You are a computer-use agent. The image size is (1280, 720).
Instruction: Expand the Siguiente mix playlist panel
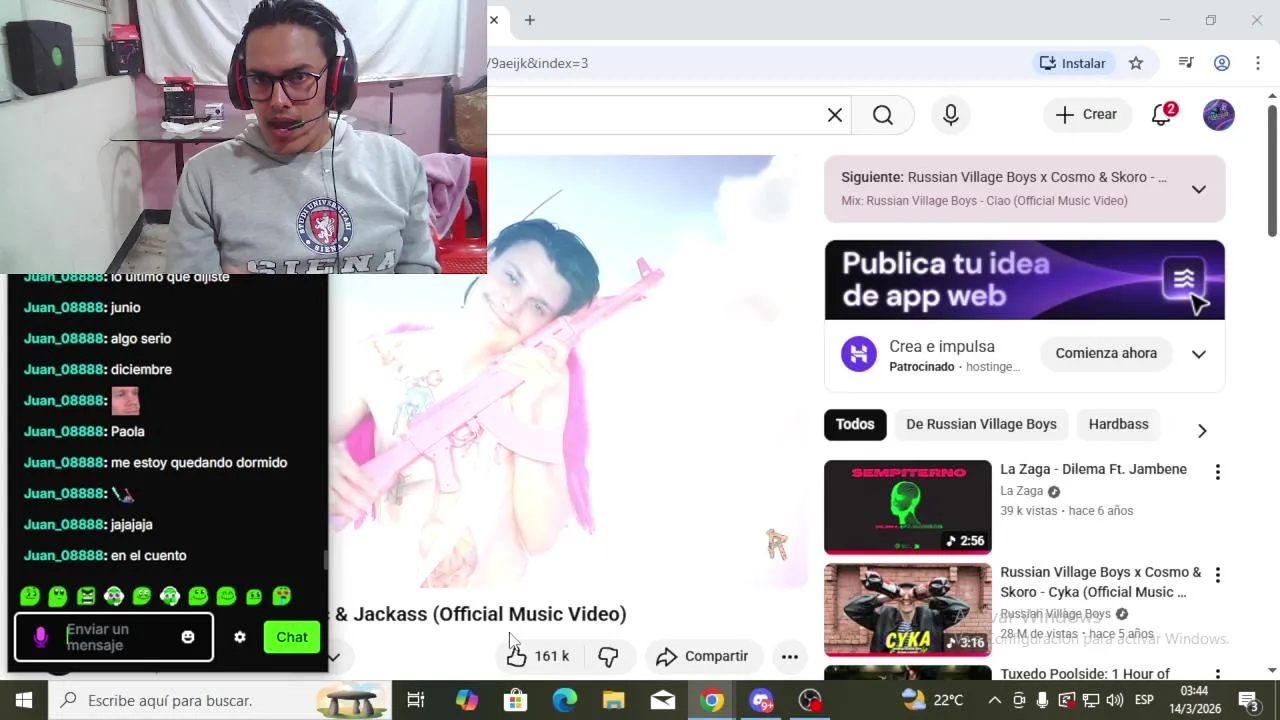[1198, 189]
